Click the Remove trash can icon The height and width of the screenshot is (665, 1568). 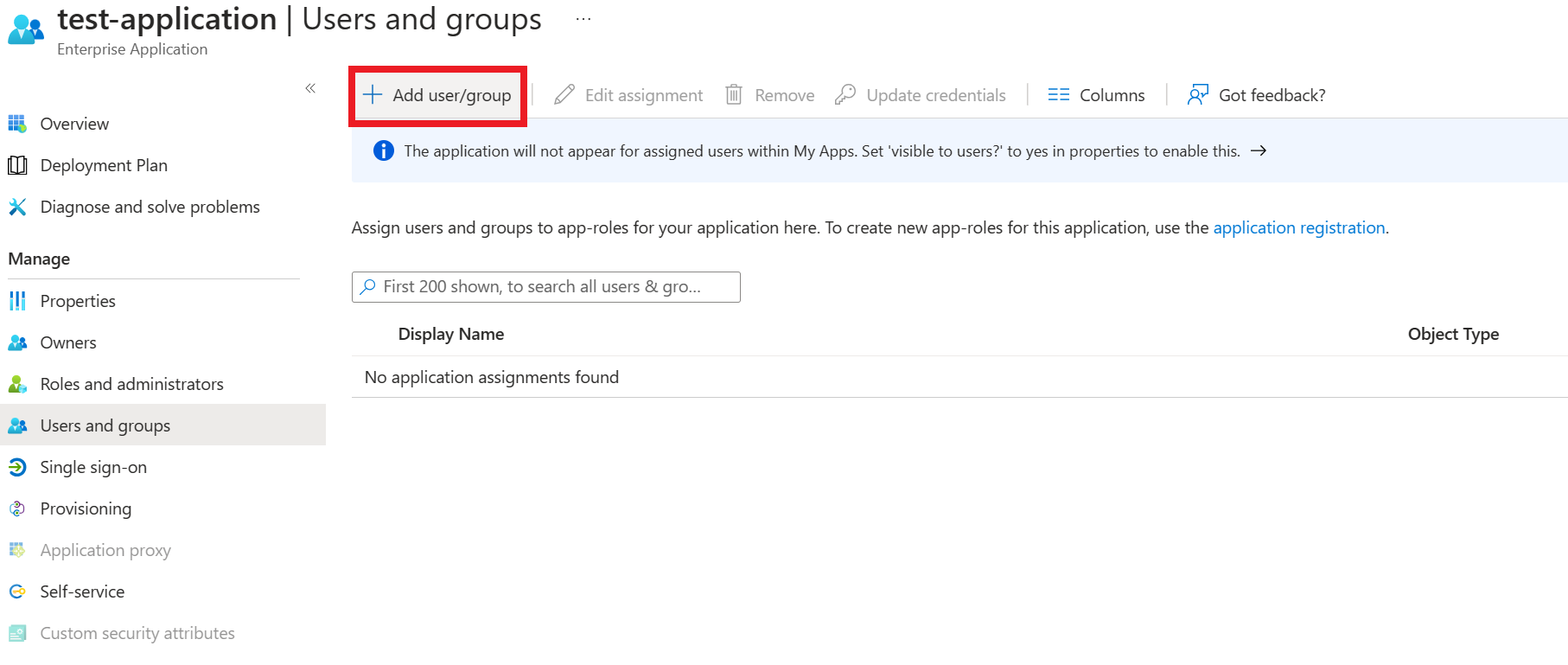coord(734,94)
